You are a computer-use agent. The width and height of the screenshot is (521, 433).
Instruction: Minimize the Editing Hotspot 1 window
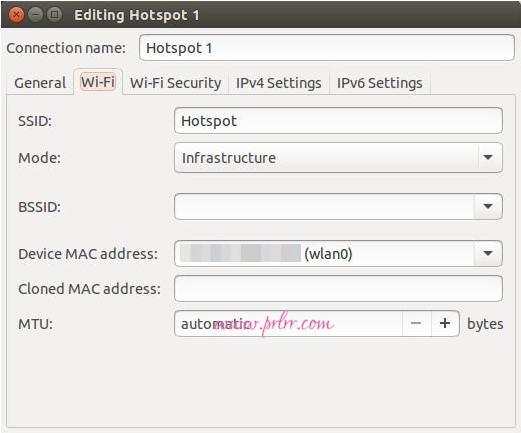pos(35,15)
